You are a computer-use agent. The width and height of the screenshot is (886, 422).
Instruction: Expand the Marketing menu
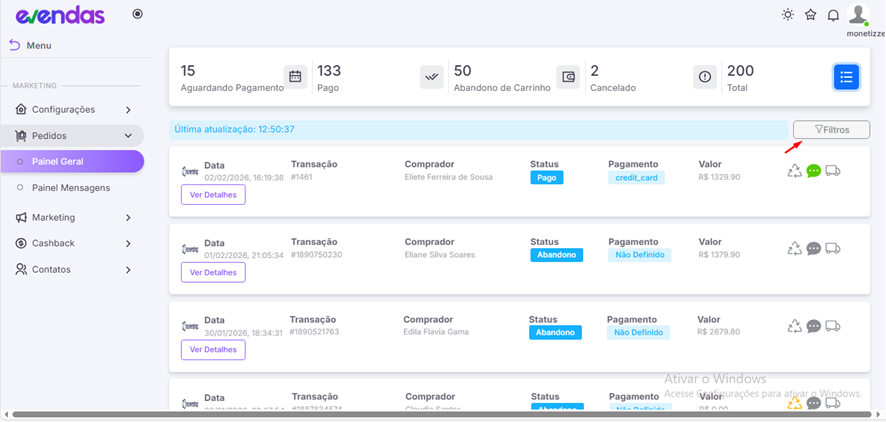[x=72, y=217]
